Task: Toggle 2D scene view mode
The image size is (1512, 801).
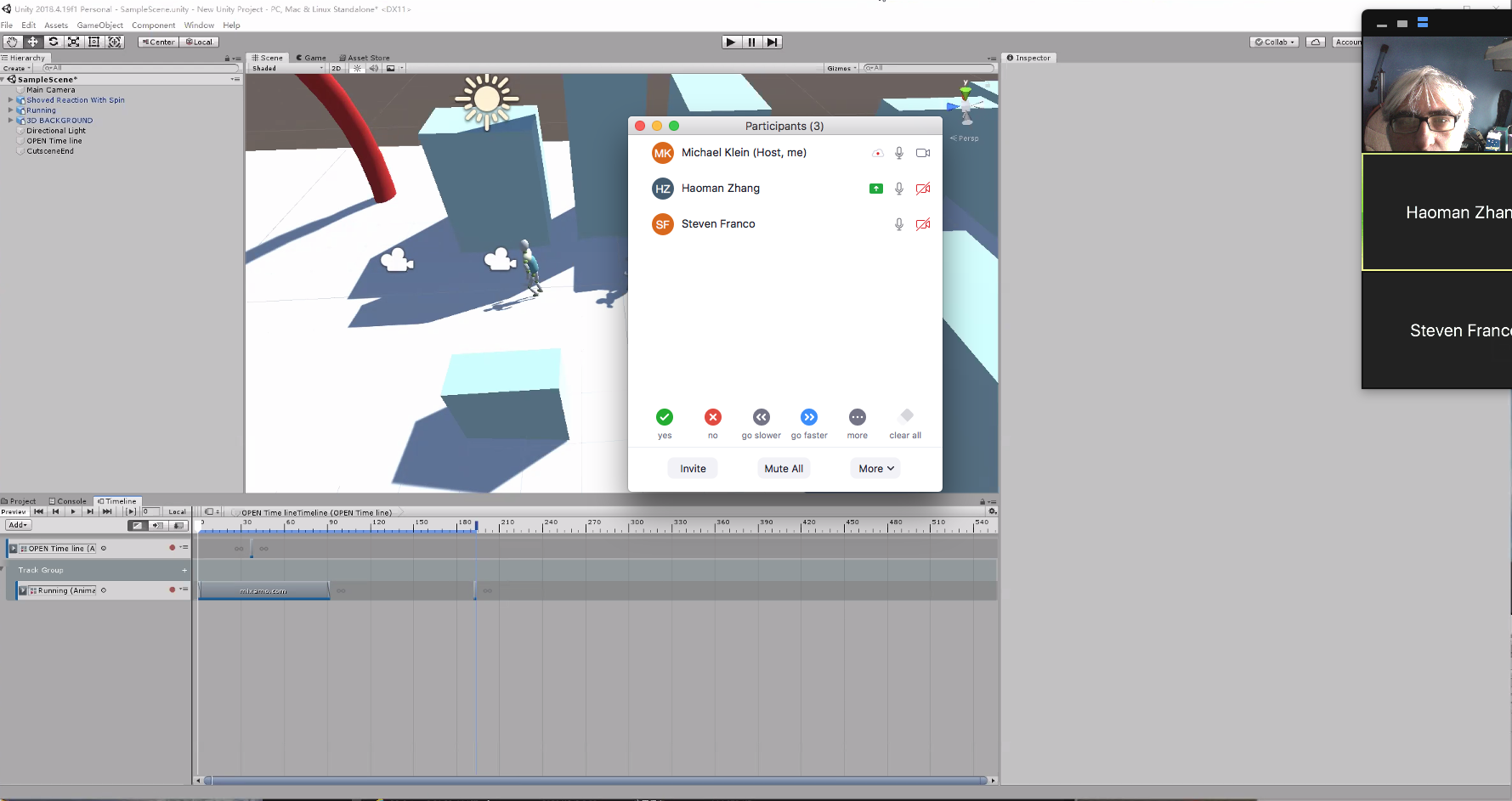Action: (337, 68)
